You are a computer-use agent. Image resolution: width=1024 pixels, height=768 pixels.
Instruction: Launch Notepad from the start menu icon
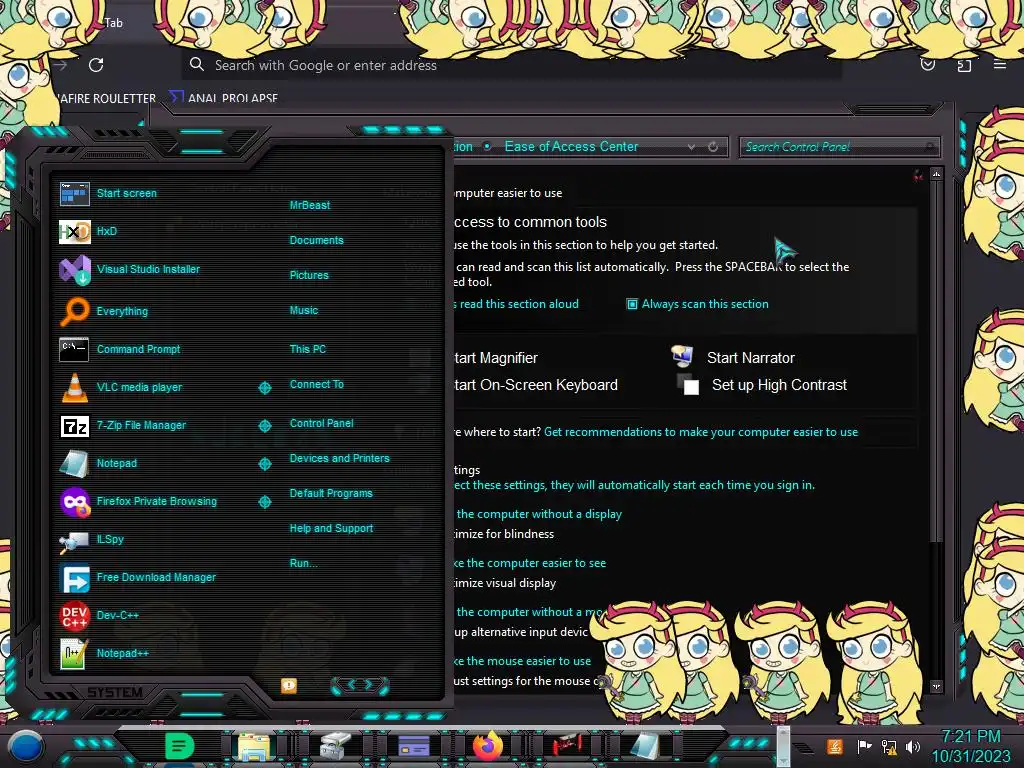[74, 463]
